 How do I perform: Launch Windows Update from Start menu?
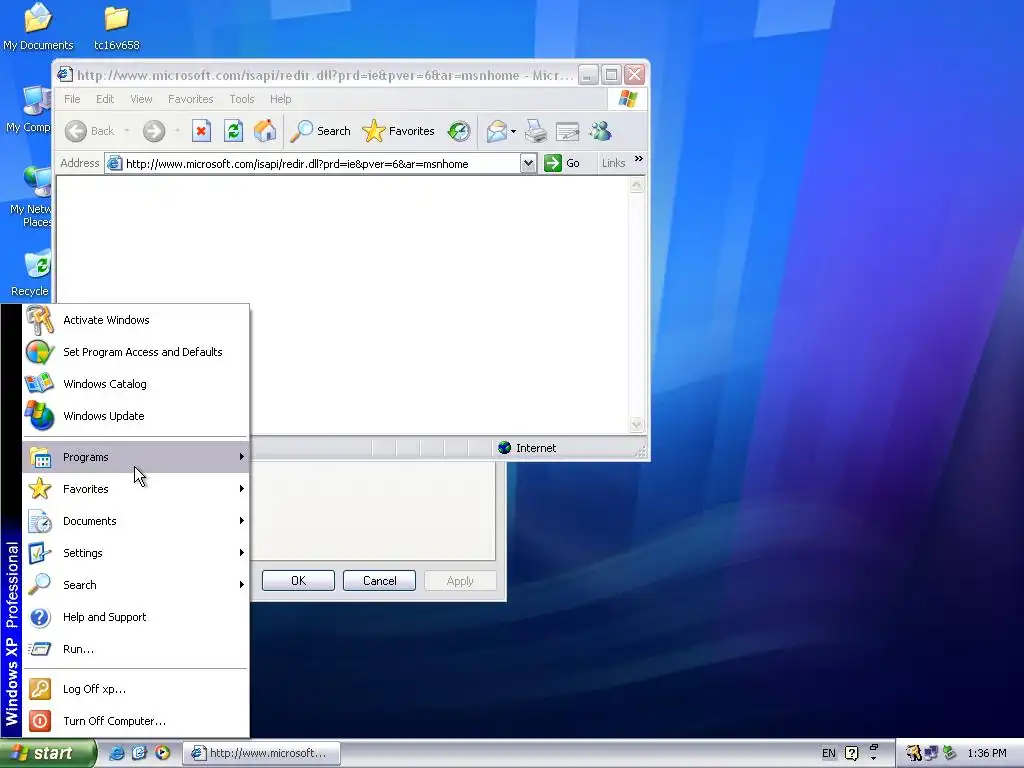coord(136,416)
